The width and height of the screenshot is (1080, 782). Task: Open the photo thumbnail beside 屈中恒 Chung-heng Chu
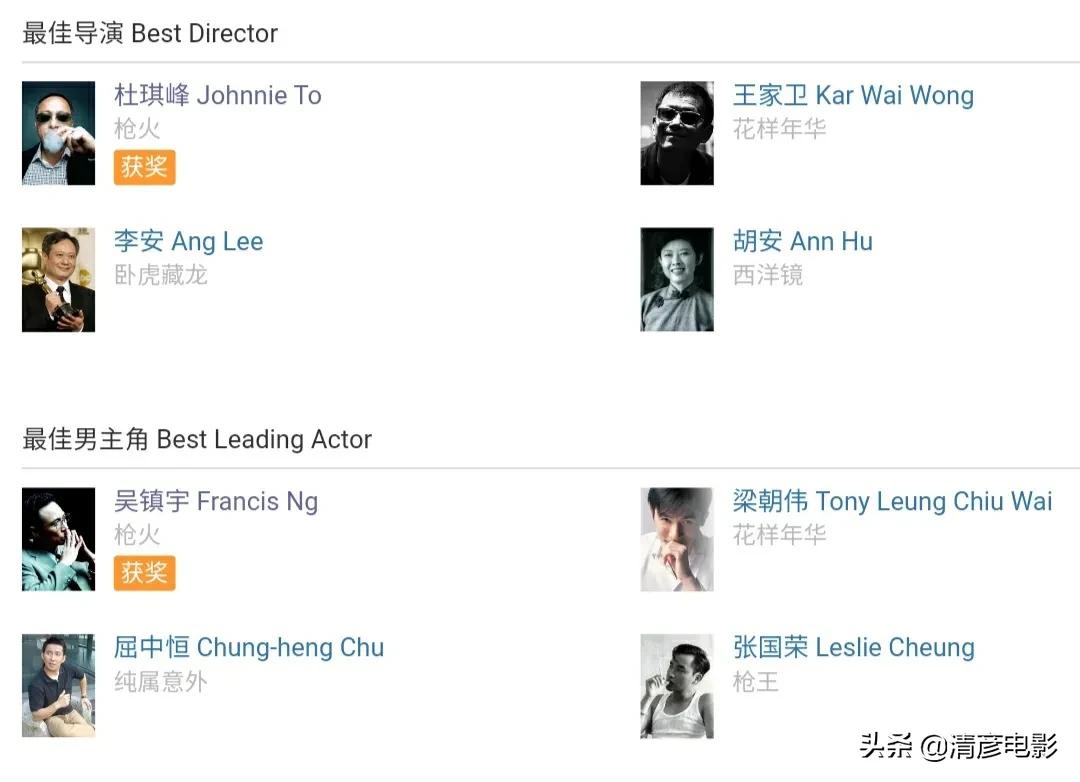pos(59,686)
